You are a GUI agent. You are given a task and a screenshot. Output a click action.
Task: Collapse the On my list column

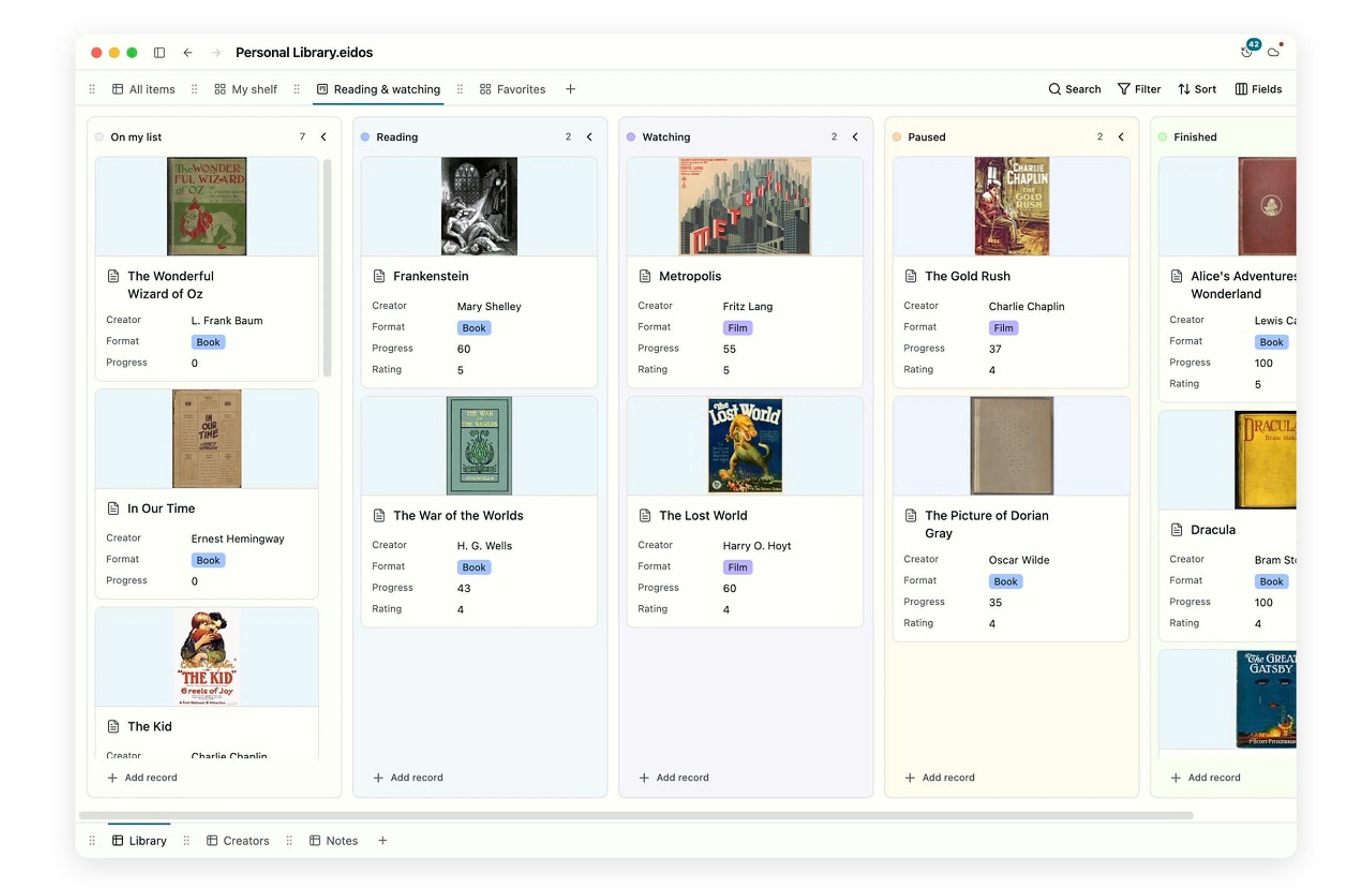[x=323, y=137]
